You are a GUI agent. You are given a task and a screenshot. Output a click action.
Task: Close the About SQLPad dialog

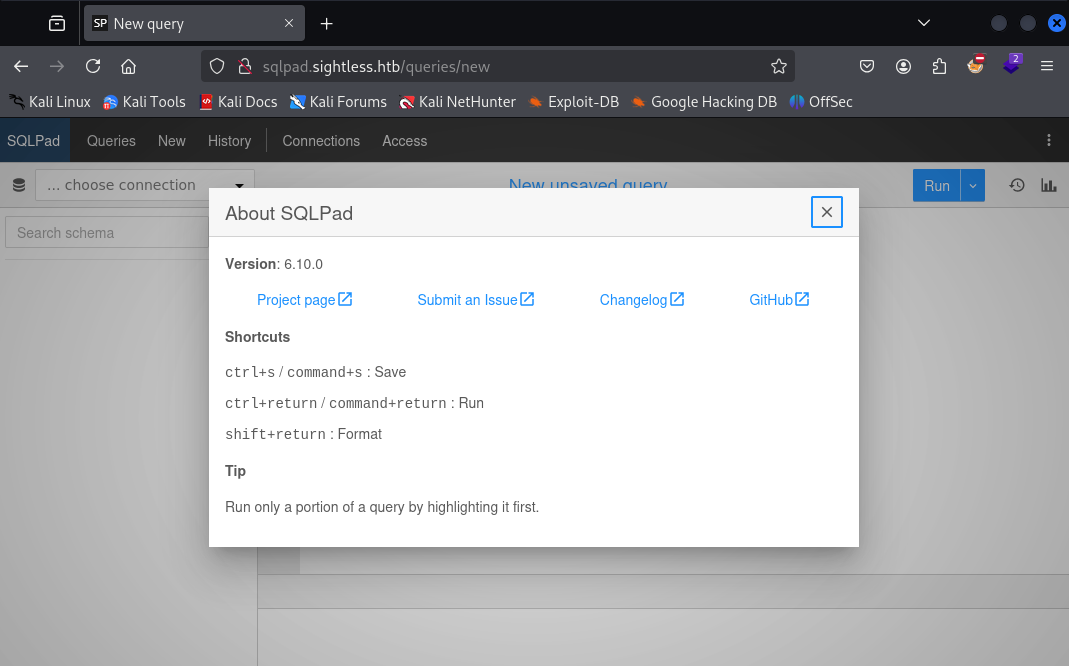point(826,212)
